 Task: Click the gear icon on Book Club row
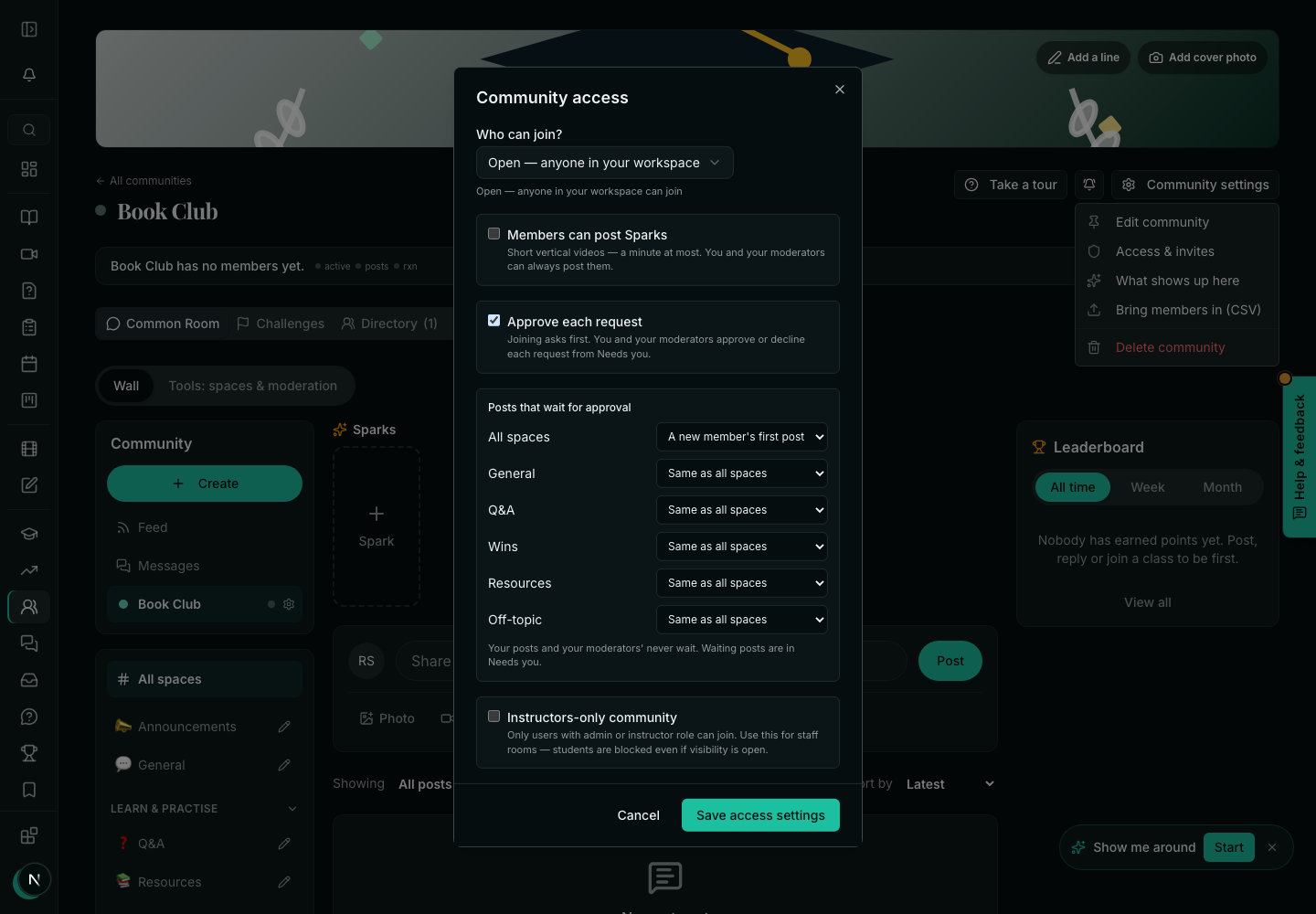point(289,604)
